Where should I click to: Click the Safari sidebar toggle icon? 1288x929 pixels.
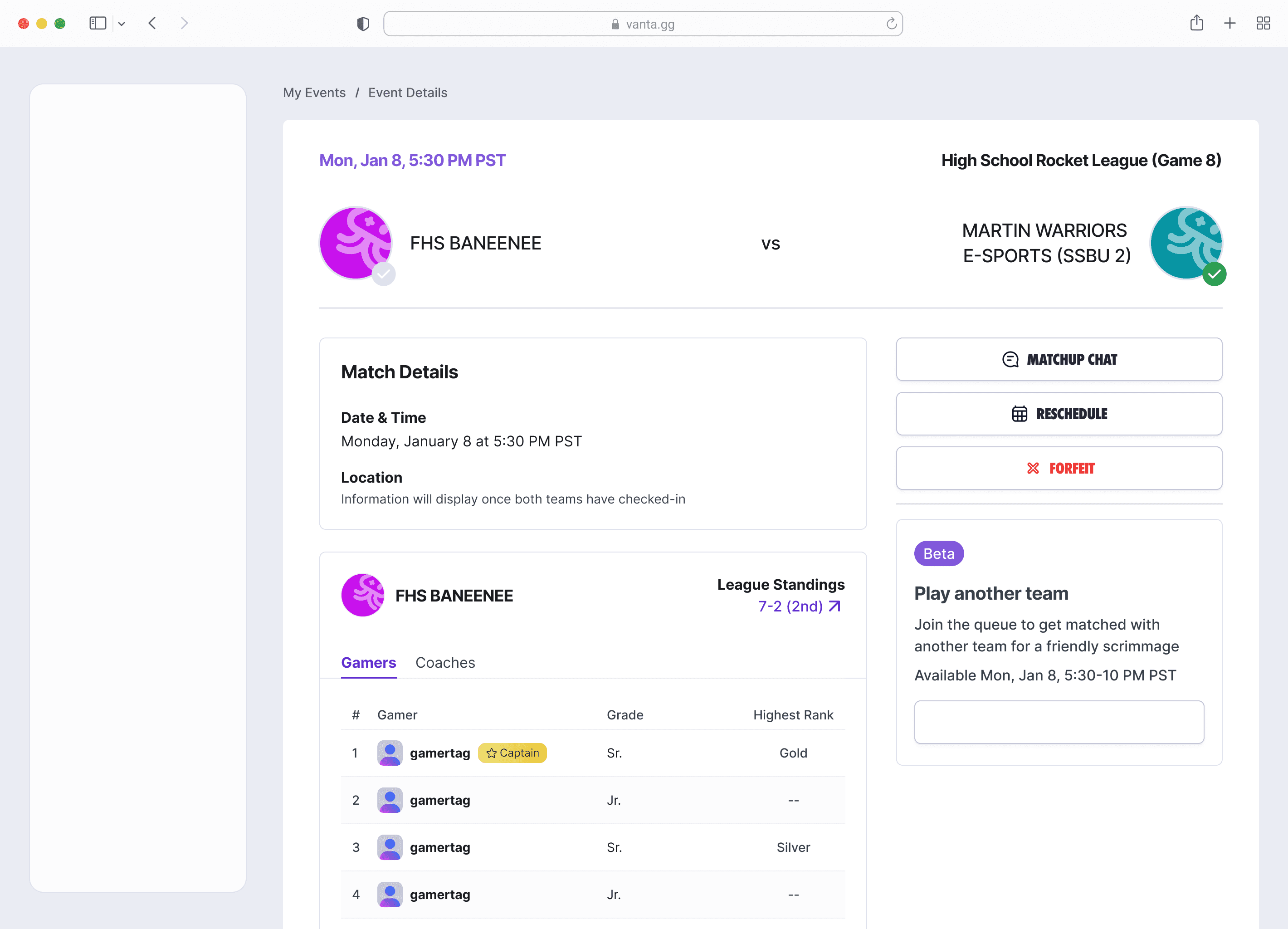pos(98,23)
